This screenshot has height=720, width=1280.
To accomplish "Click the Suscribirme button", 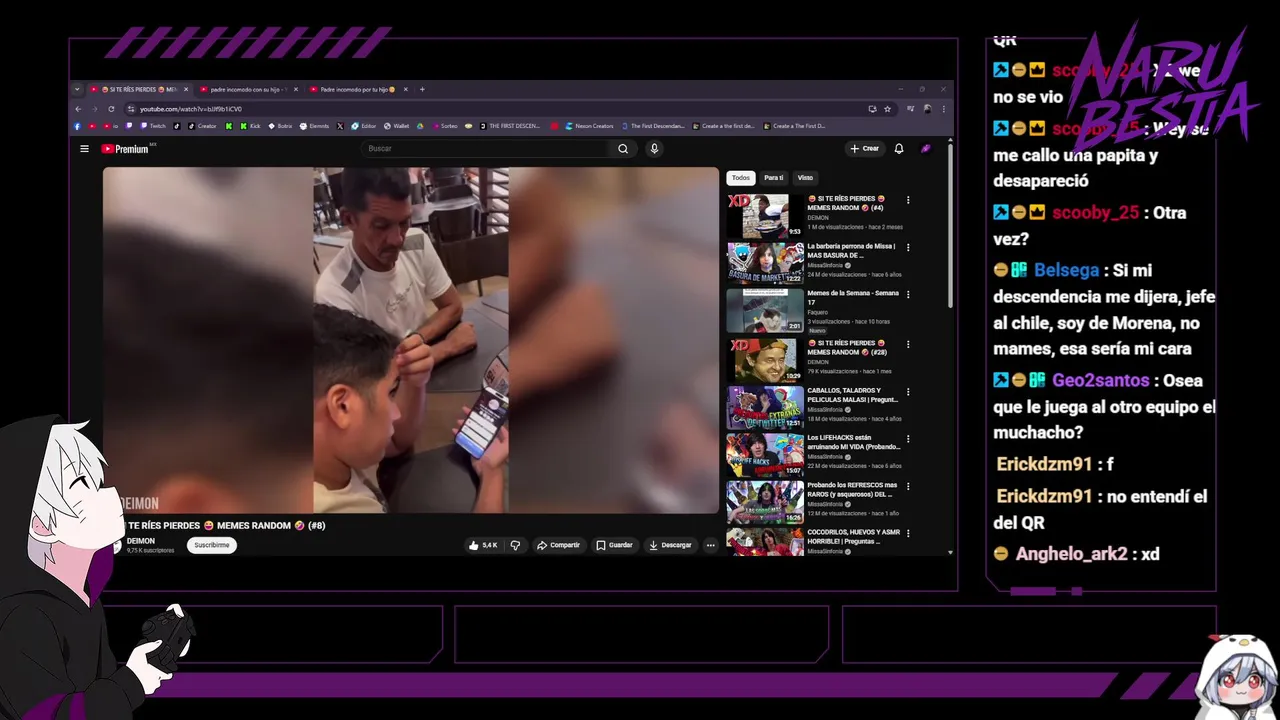I will [212, 545].
